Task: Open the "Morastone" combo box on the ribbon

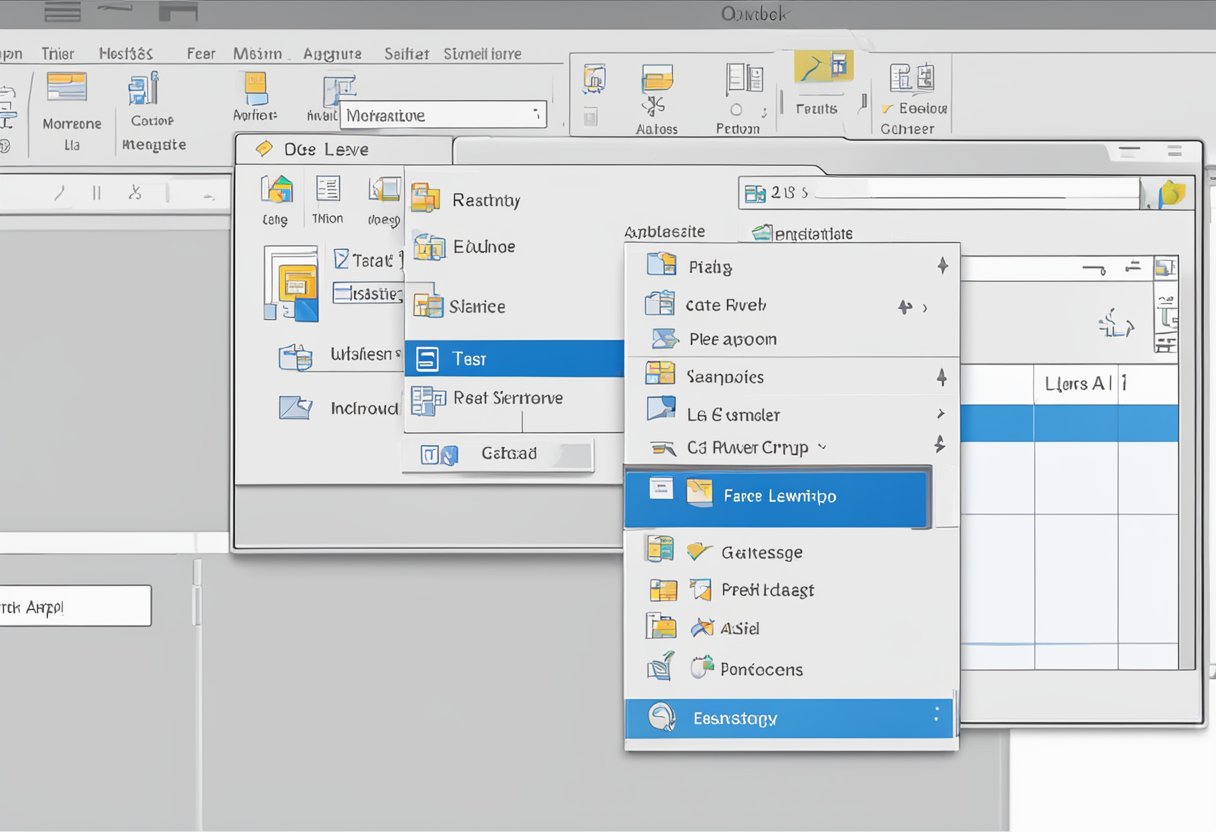Action: click(443, 114)
